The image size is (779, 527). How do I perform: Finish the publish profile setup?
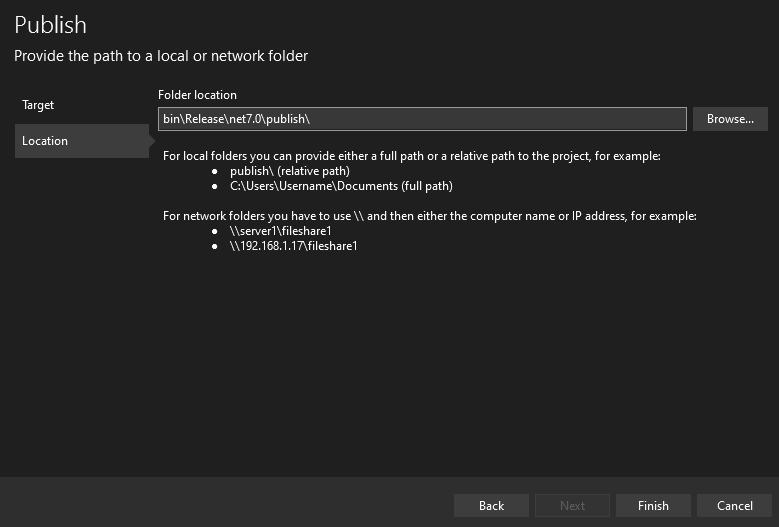653,506
